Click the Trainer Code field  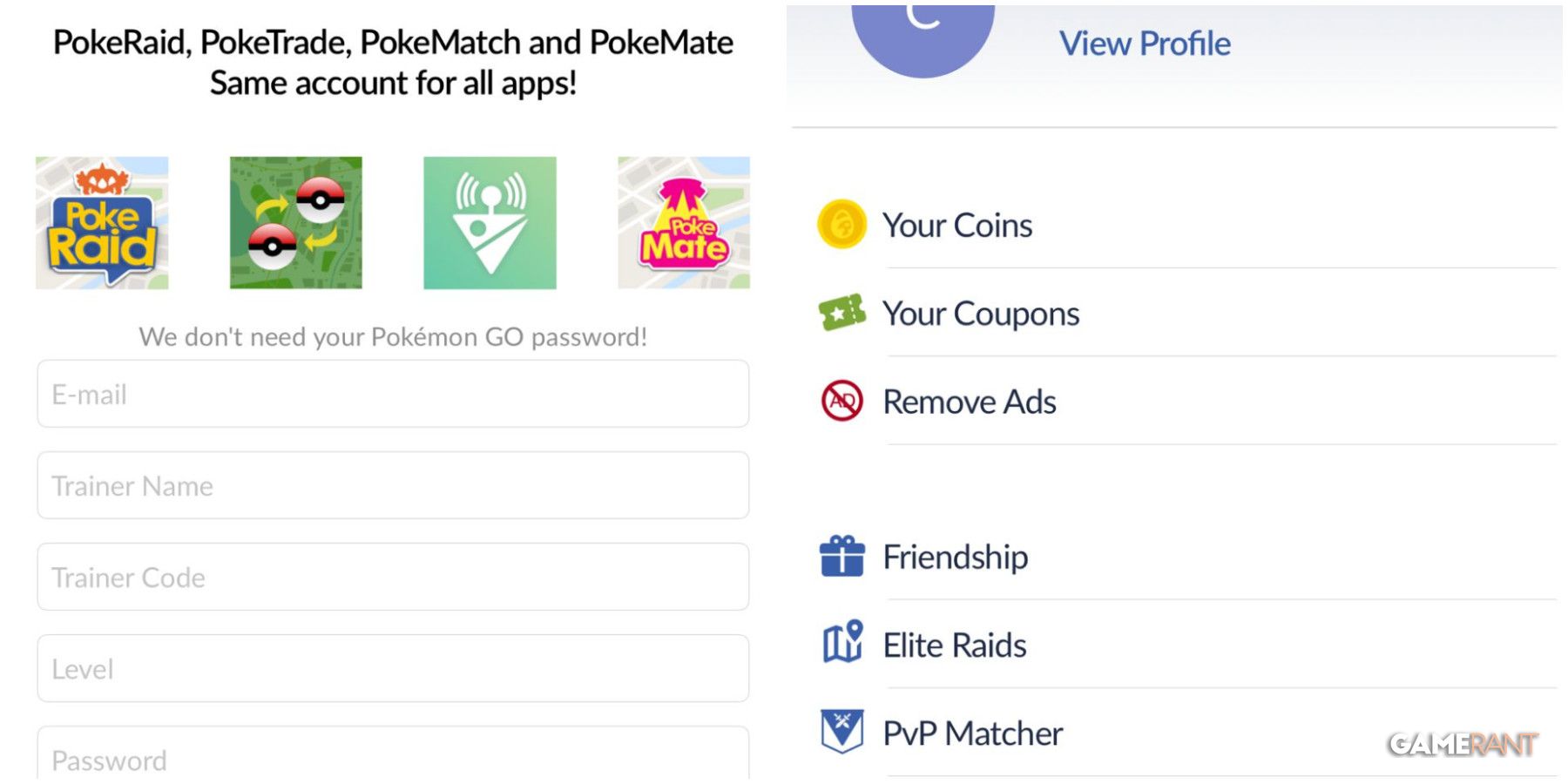(392, 577)
